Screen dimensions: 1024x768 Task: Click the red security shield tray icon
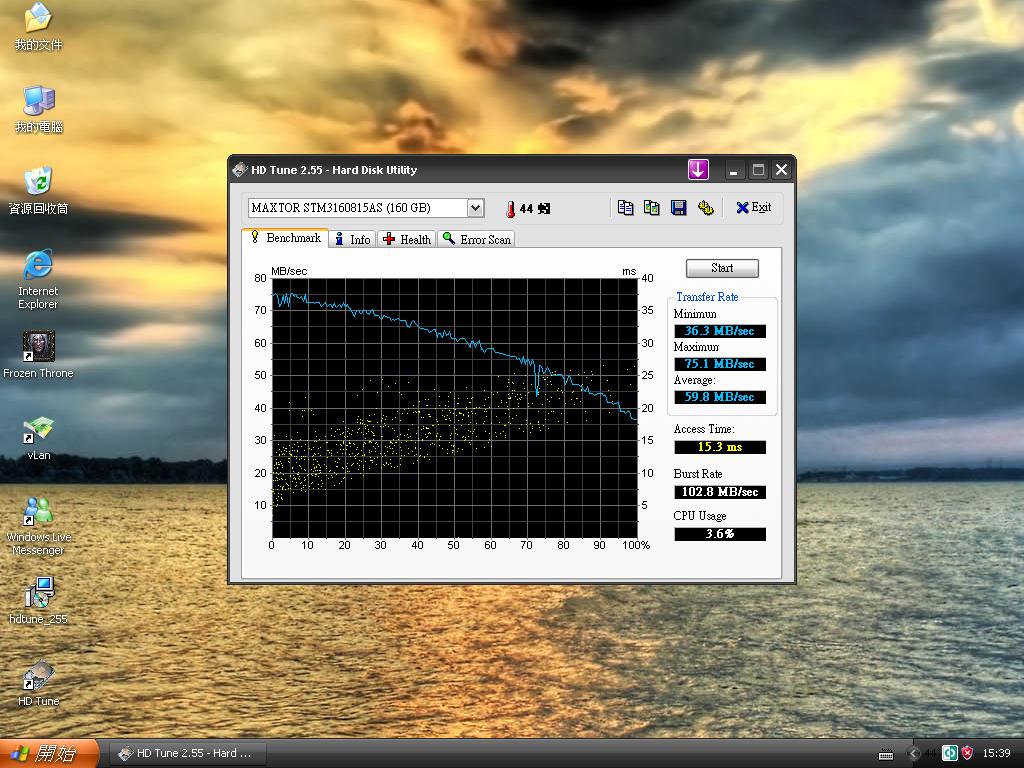(x=967, y=753)
